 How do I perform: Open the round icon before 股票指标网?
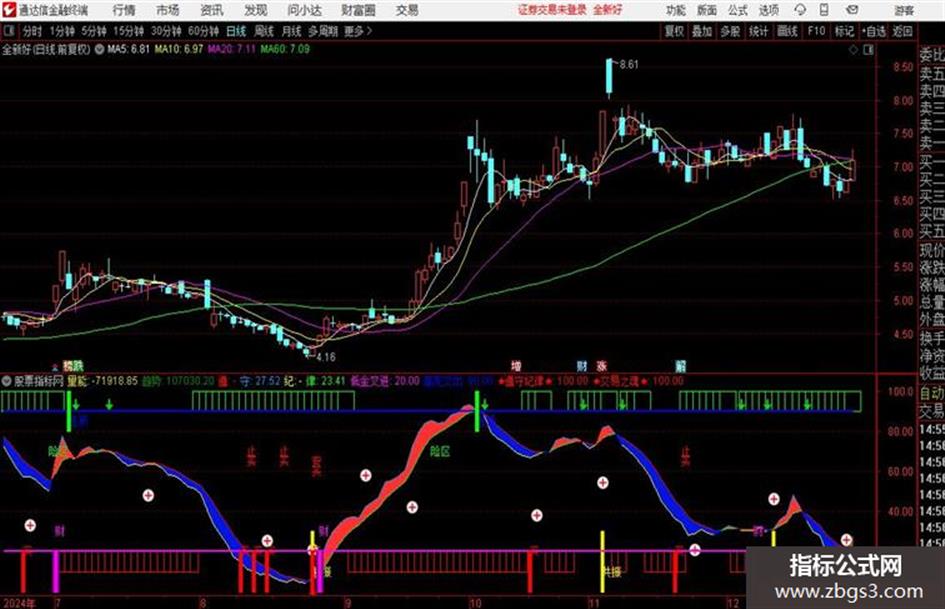coord(7,381)
